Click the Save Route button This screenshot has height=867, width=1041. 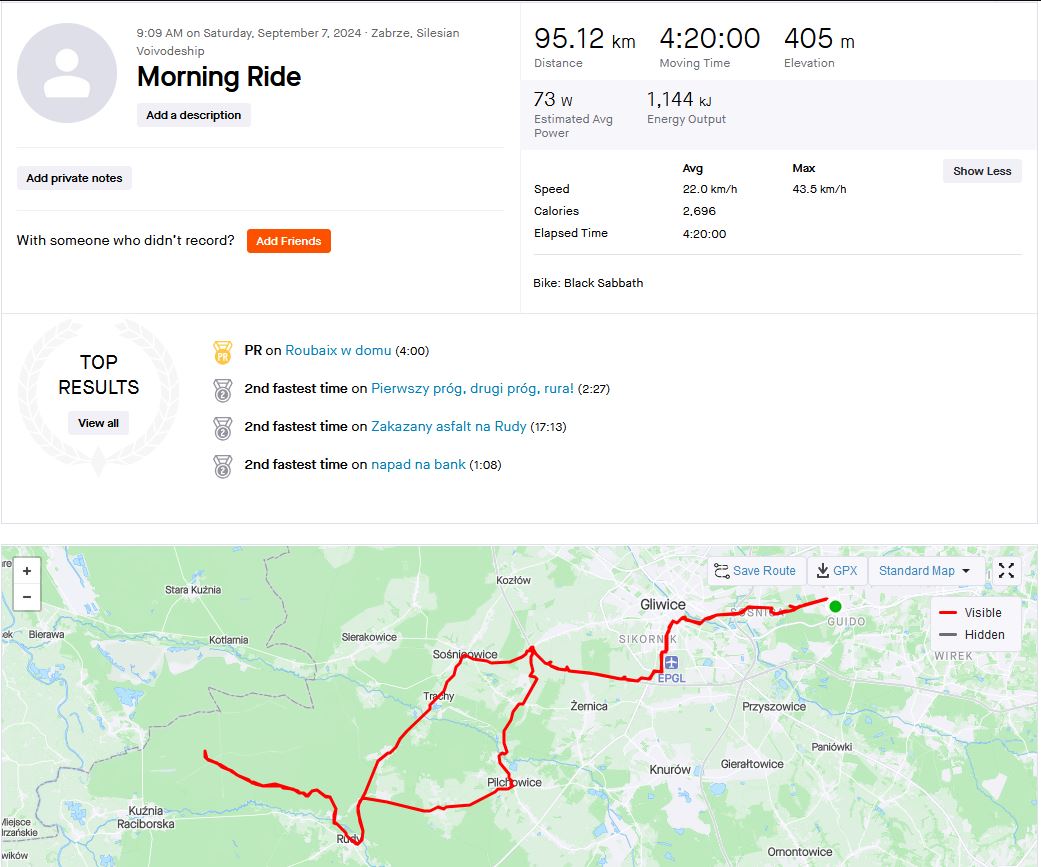pos(756,571)
